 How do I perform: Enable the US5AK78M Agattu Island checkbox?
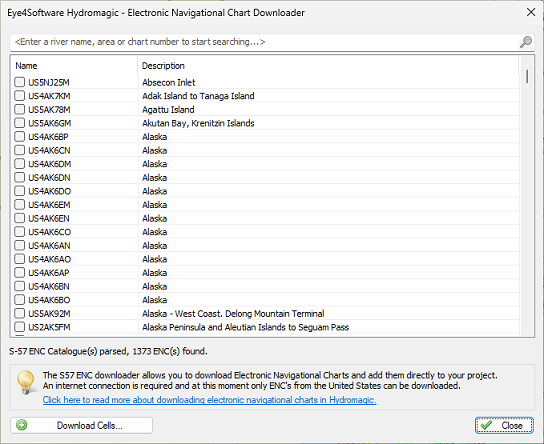(x=19, y=109)
